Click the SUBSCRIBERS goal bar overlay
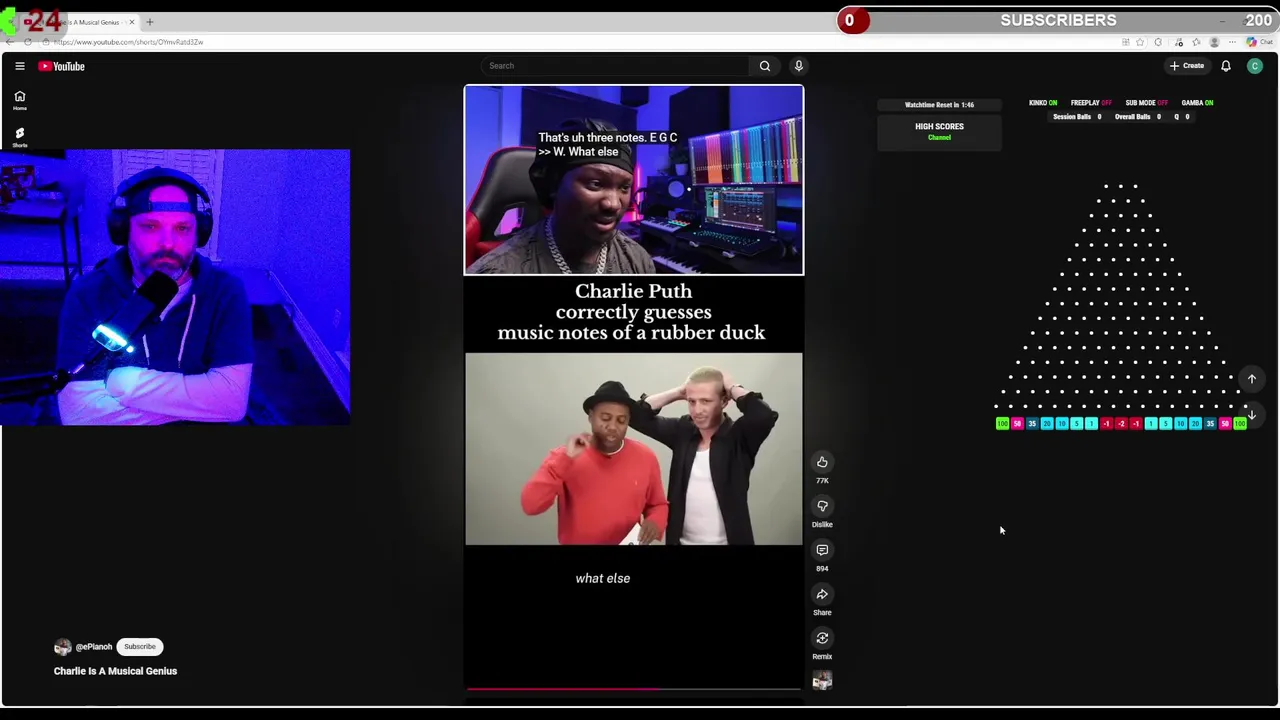The width and height of the screenshot is (1280, 720). coord(1058,20)
